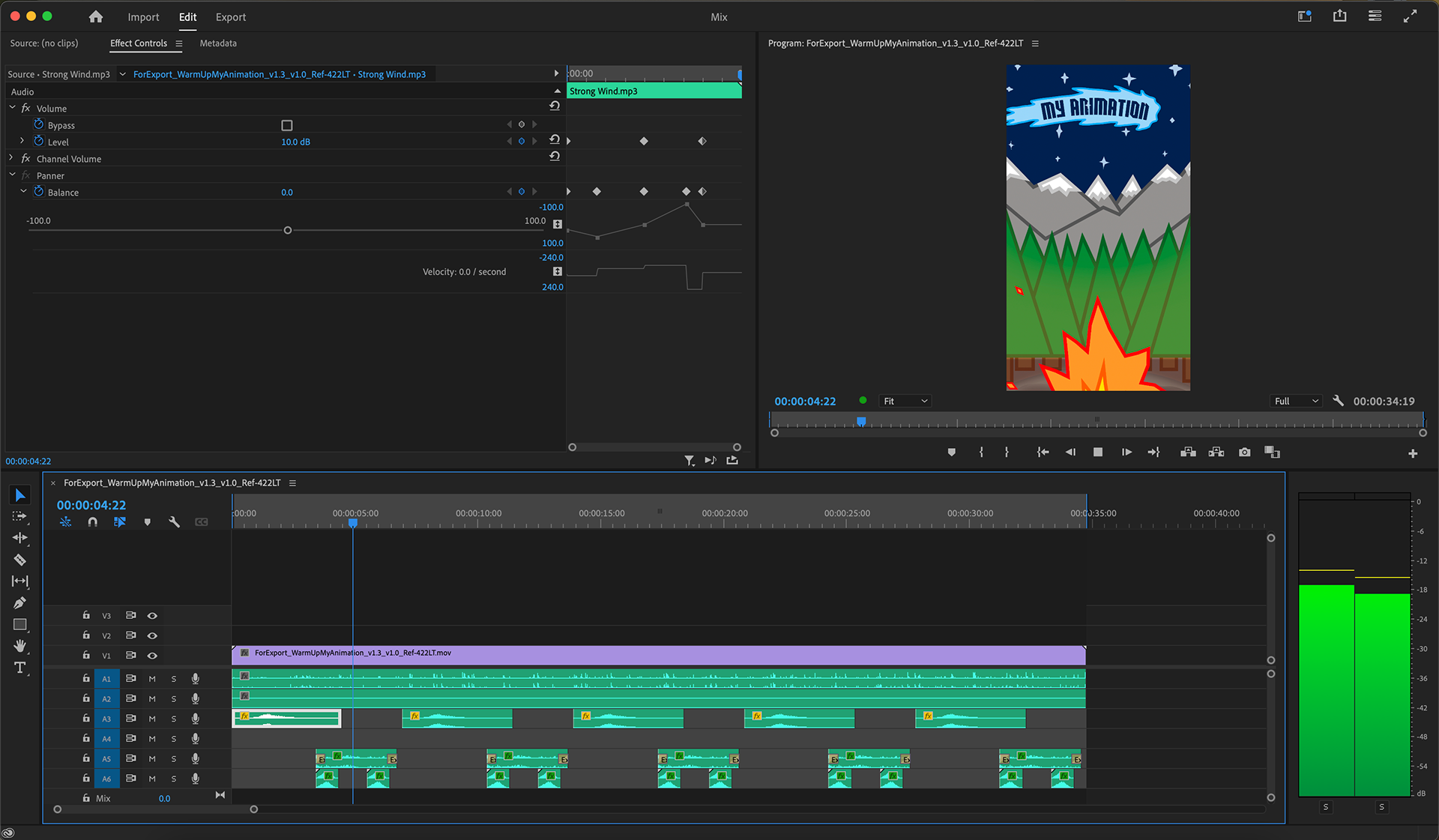Image resolution: width=1439 pixels, height=840 pixels.
Task: Toggle V3 track output eye
Action: point(152,615)
